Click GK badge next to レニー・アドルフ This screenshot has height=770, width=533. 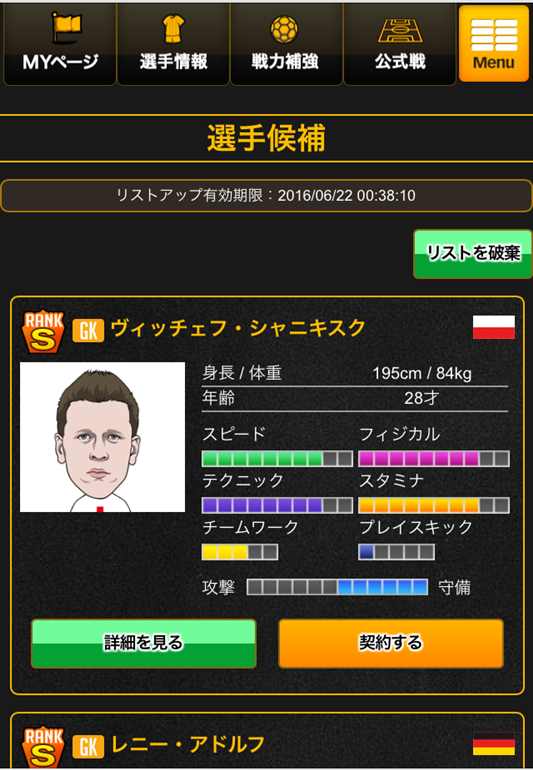tap(88, 747)
